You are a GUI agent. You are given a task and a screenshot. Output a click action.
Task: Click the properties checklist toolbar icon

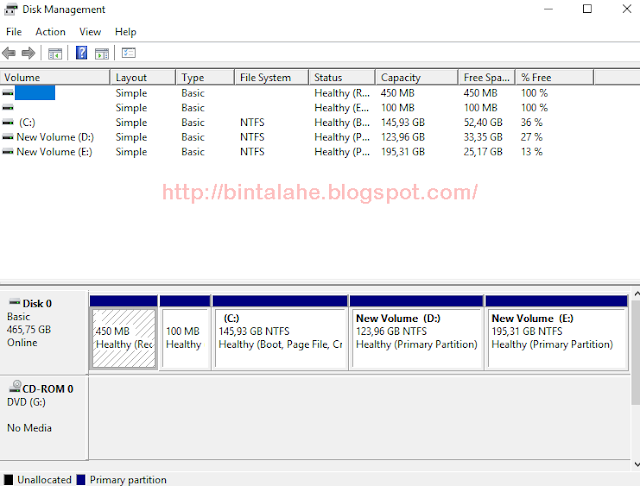click(129, 53)
